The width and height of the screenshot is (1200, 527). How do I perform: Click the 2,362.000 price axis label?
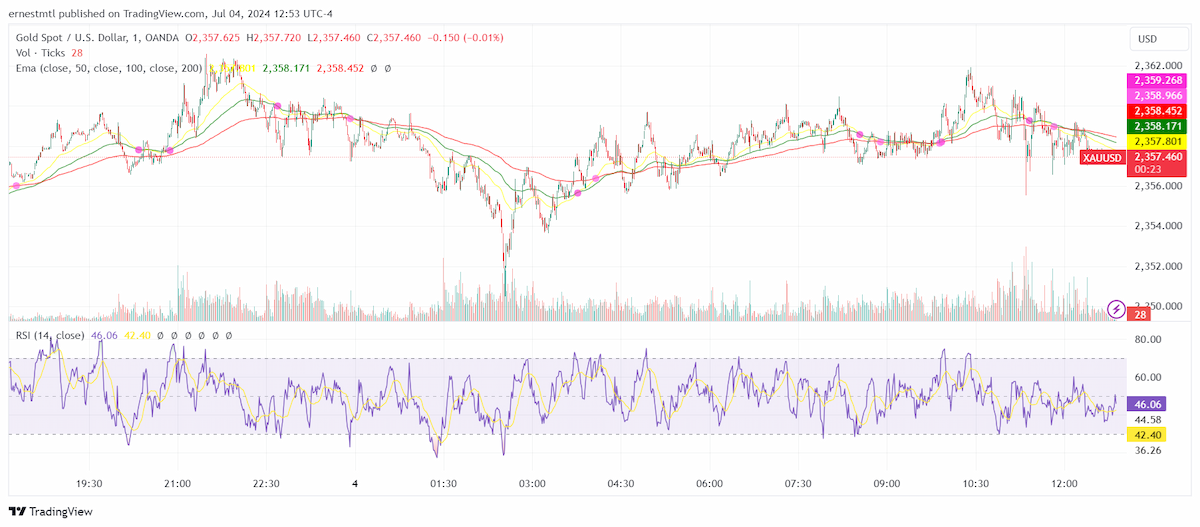coord(1157,66)
